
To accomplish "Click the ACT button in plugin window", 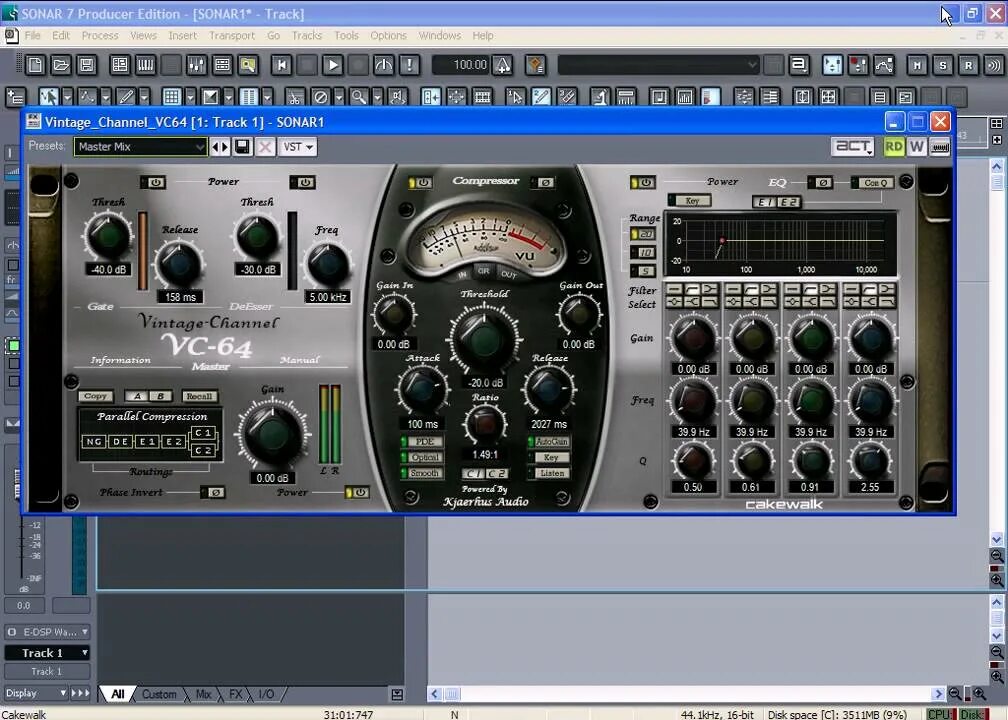I will [853, 147].
